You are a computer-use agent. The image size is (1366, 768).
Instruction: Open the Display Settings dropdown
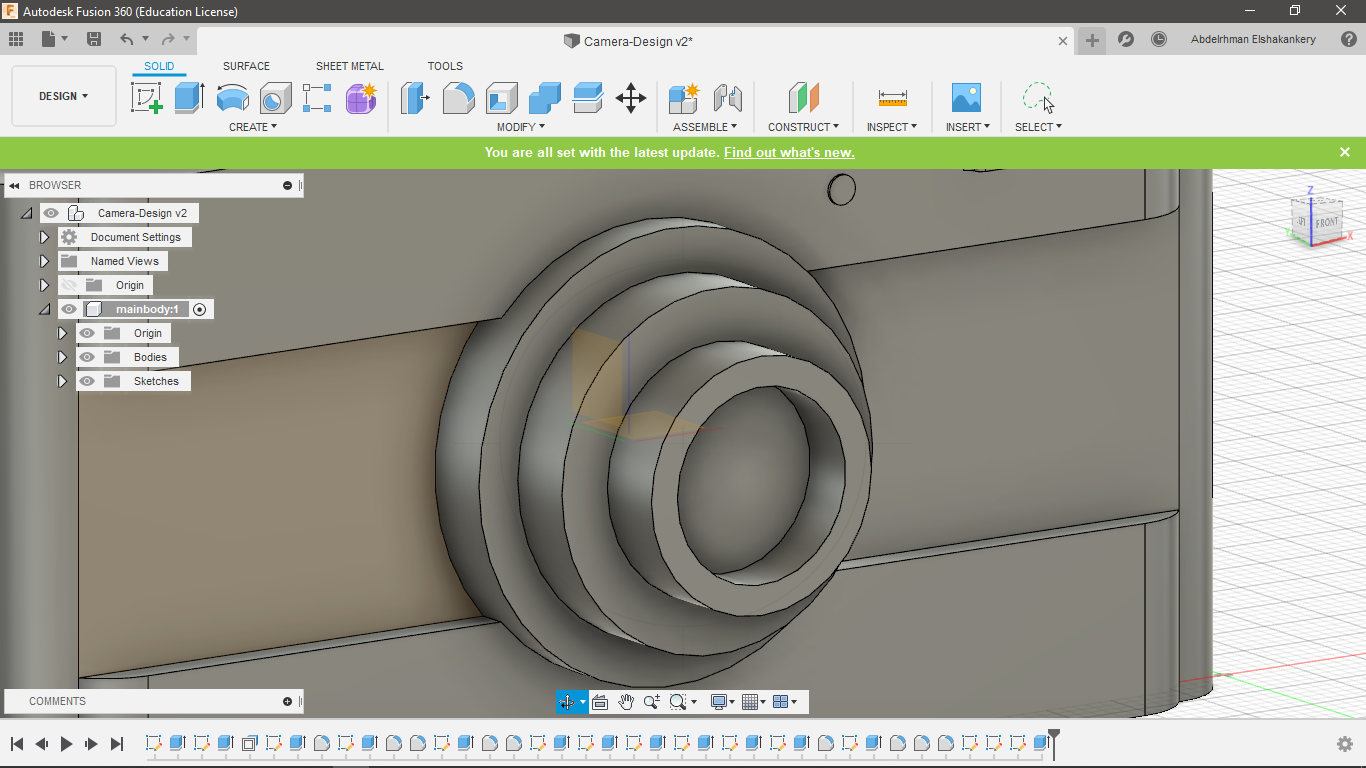point(722,702)
